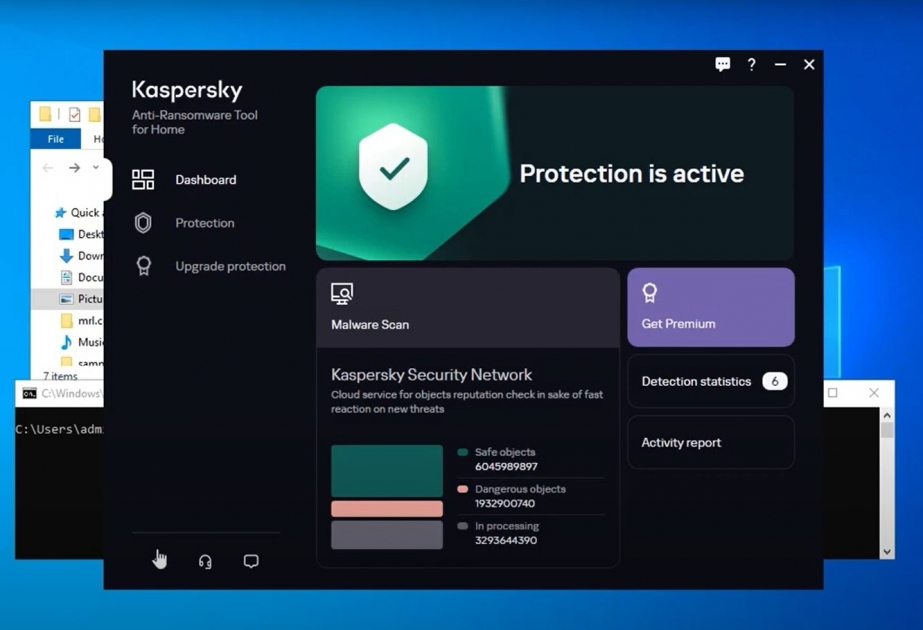The image size is (923, 630).
Task: Select Desktop in File Explorer navigation pane
Action: click(x=82, y=234)
